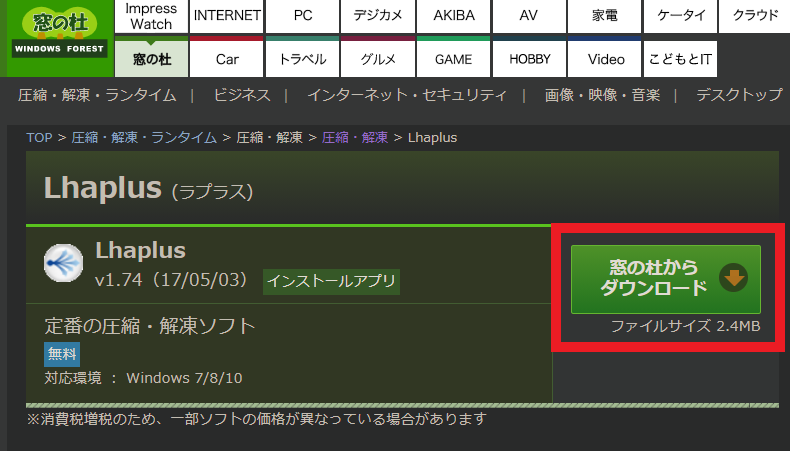Open the PC tab
Viewport: 790px width, 451px height.
[303, 16]
